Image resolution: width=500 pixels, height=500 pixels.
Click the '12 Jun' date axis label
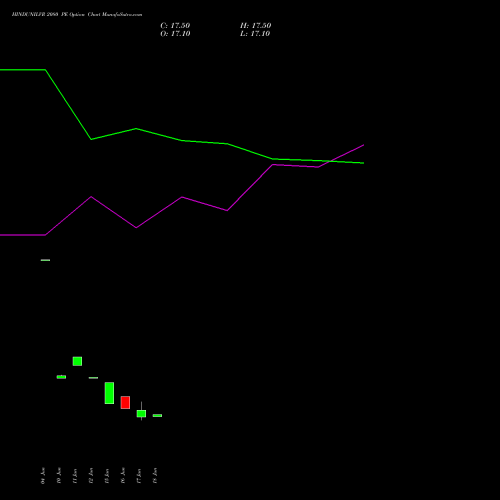(91, 476)
